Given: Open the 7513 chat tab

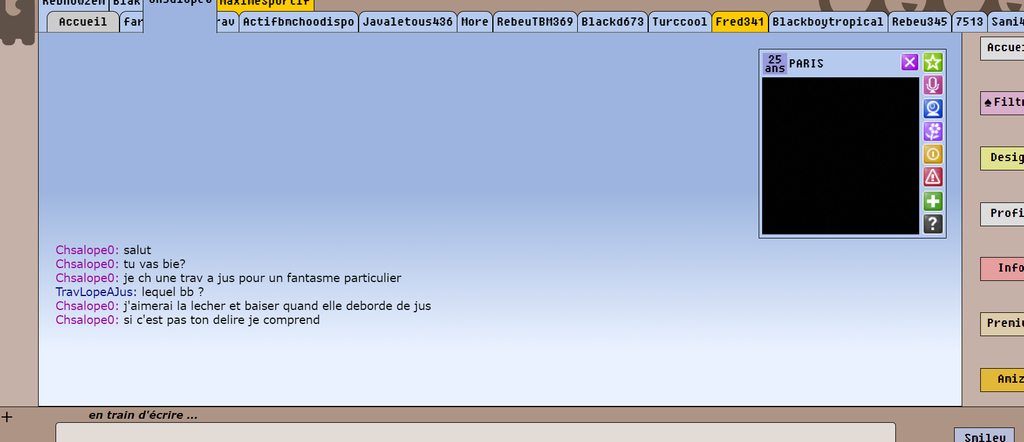Looking at the screenshot, I should pos(969,22).
